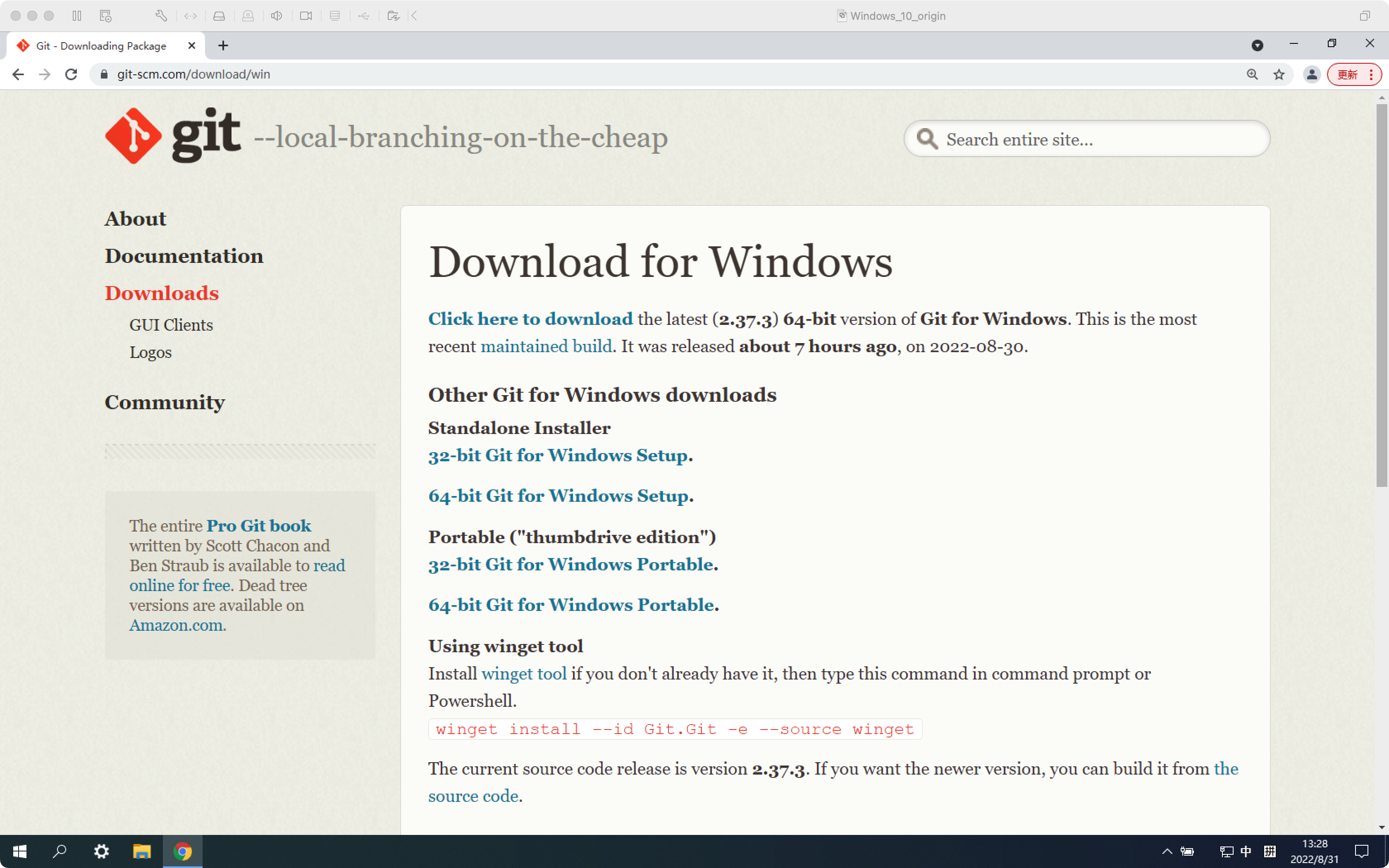Image resolution: width=1389 pixels, height=868 pixels.
Task: Reload the page with the refresh icon
Action: [71, 74]
